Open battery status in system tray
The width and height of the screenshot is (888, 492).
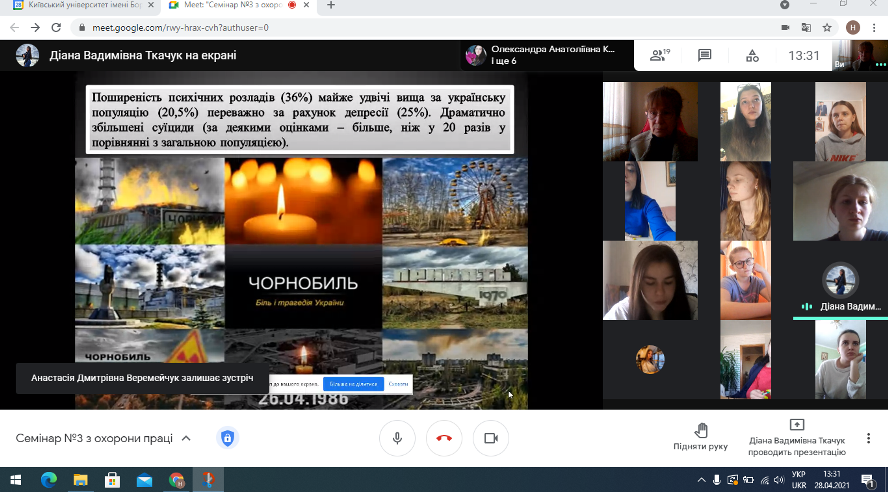(x=748, y=480)
